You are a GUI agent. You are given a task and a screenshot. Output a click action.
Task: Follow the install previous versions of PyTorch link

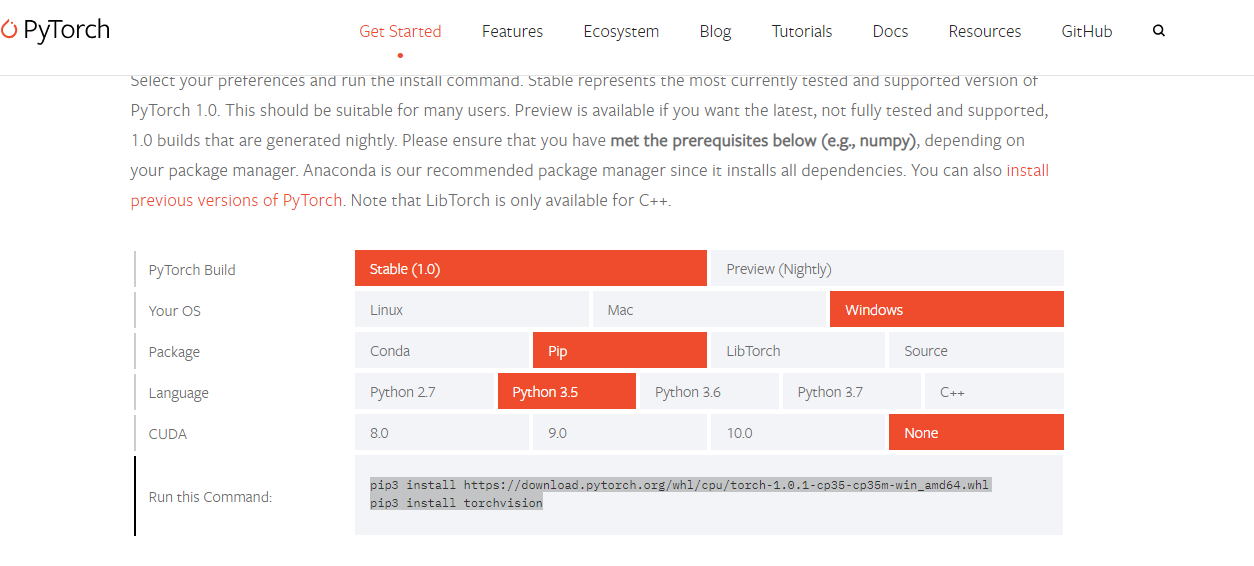pyautogui.click(x=236, y=200)
